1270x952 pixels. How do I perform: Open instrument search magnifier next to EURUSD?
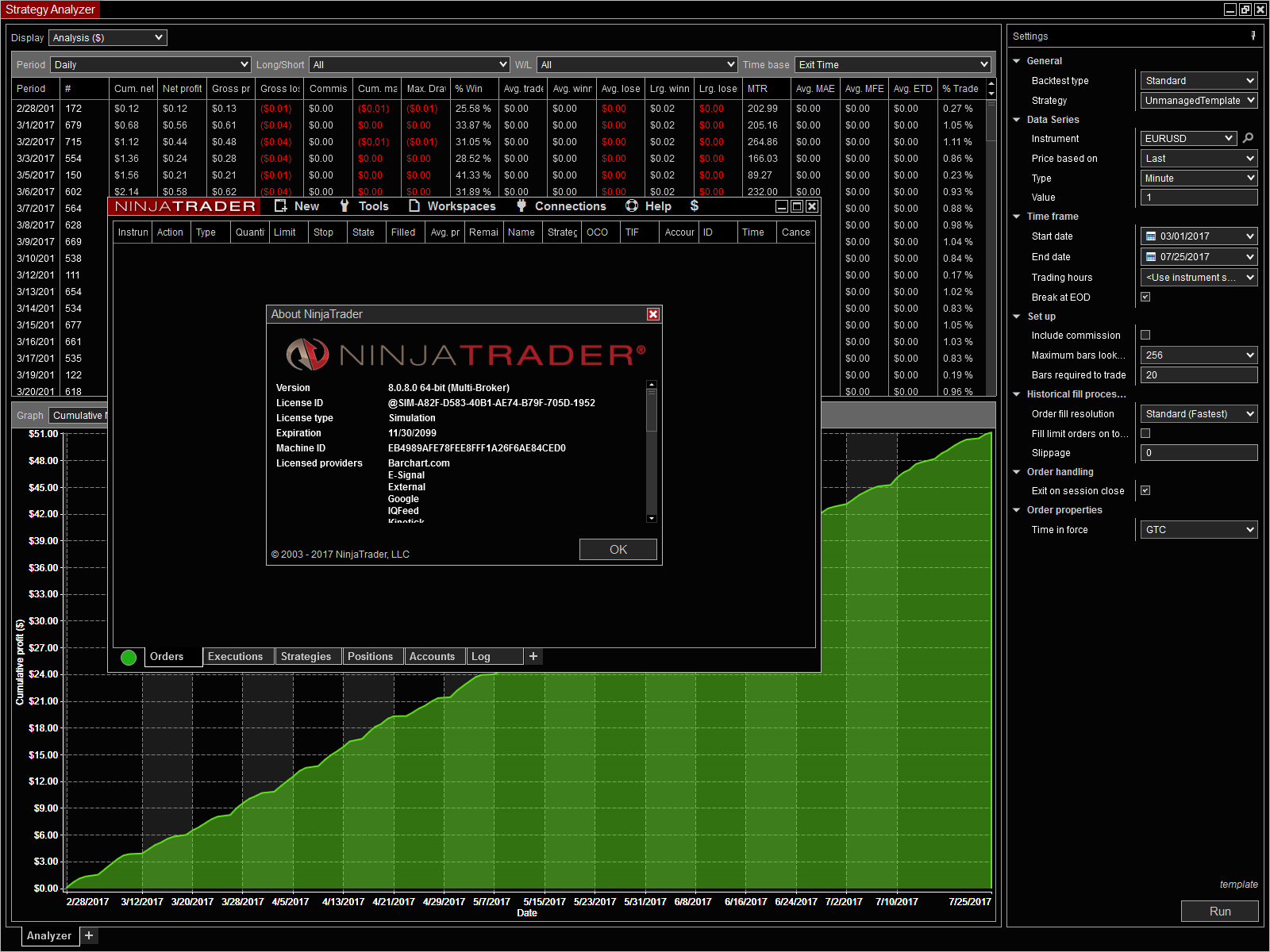coord(1249,138)
